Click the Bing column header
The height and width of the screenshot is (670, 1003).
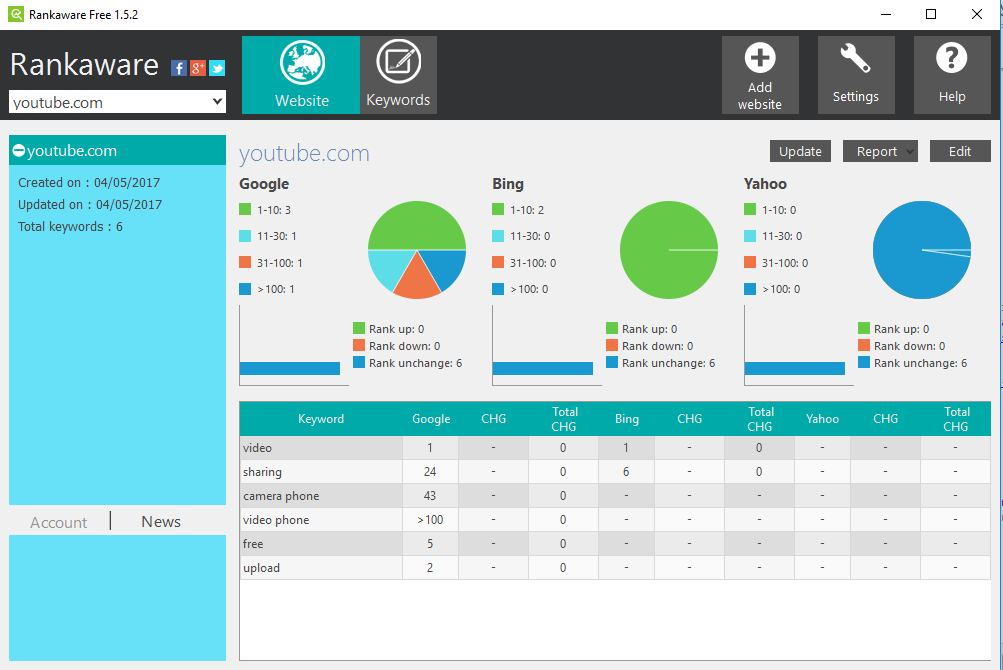click(627, 419)
